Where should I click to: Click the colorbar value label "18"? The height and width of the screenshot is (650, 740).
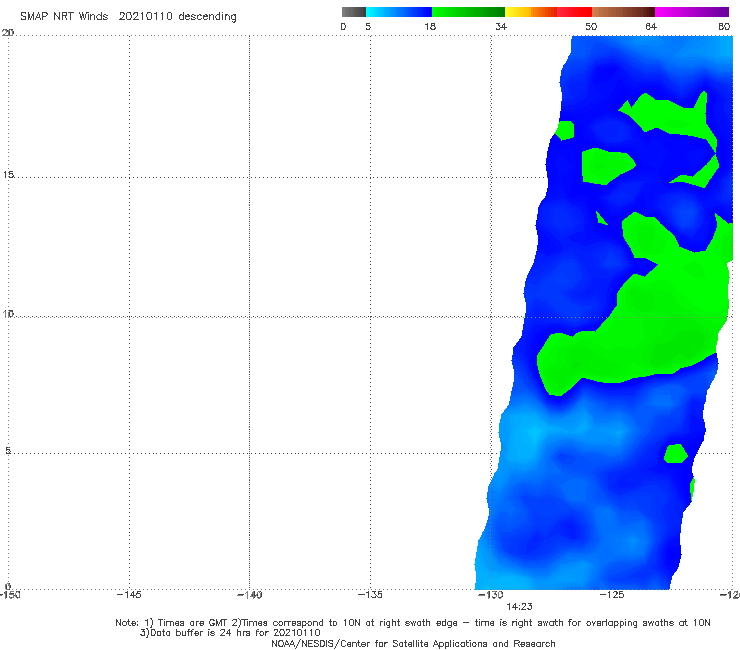tap(430, 27)
